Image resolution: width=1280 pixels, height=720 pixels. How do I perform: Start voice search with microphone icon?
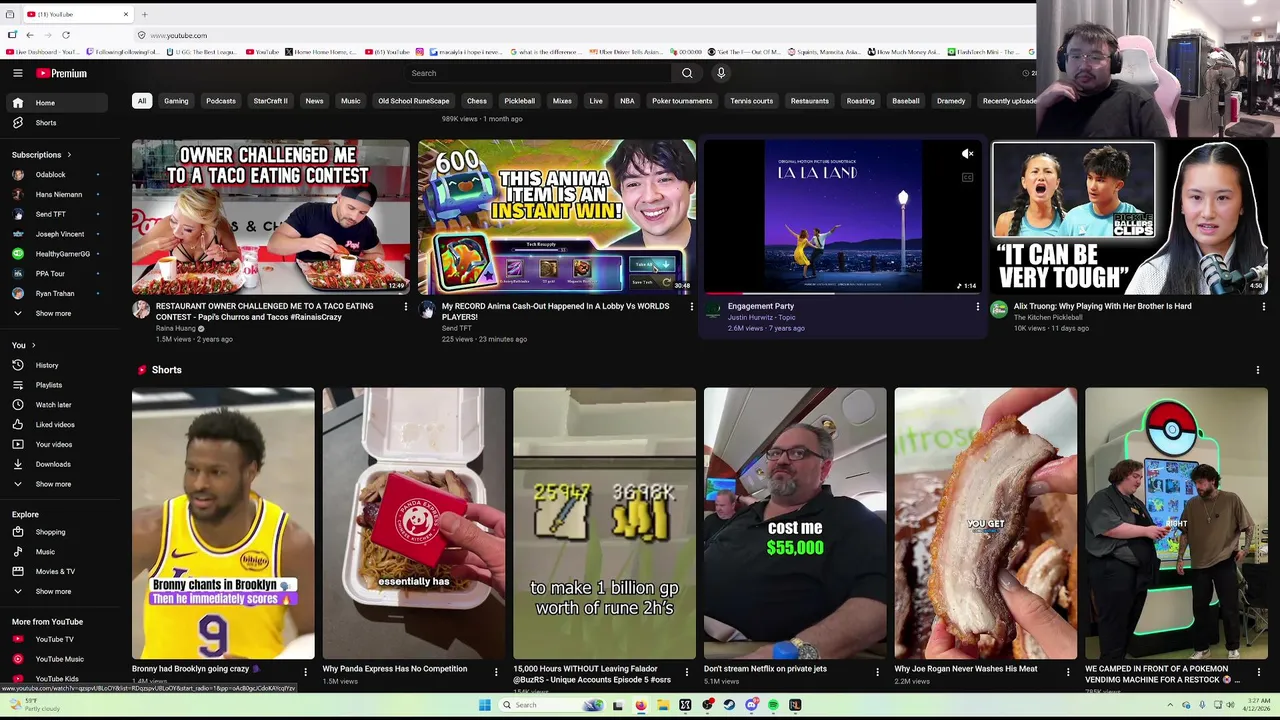721,73
